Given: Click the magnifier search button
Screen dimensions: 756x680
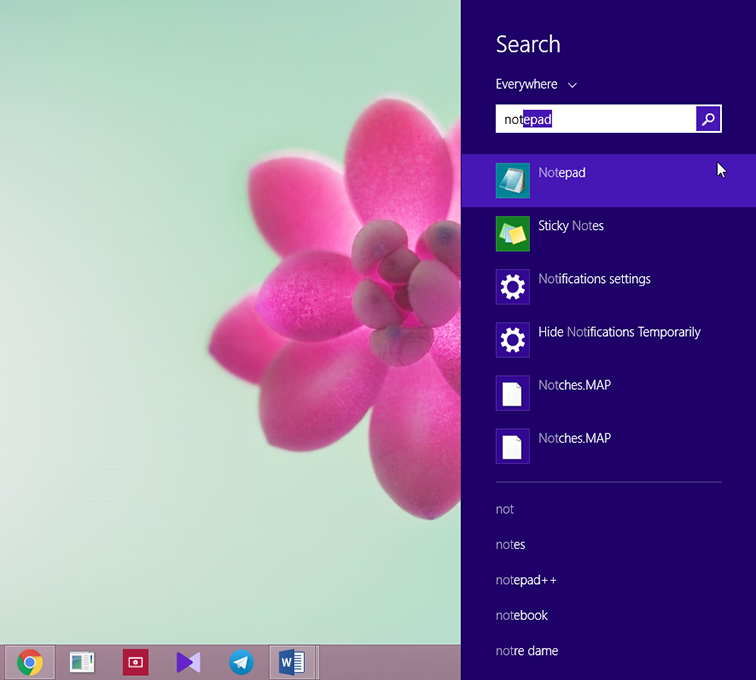Looking at the screenshot, I should pos(708,119).
